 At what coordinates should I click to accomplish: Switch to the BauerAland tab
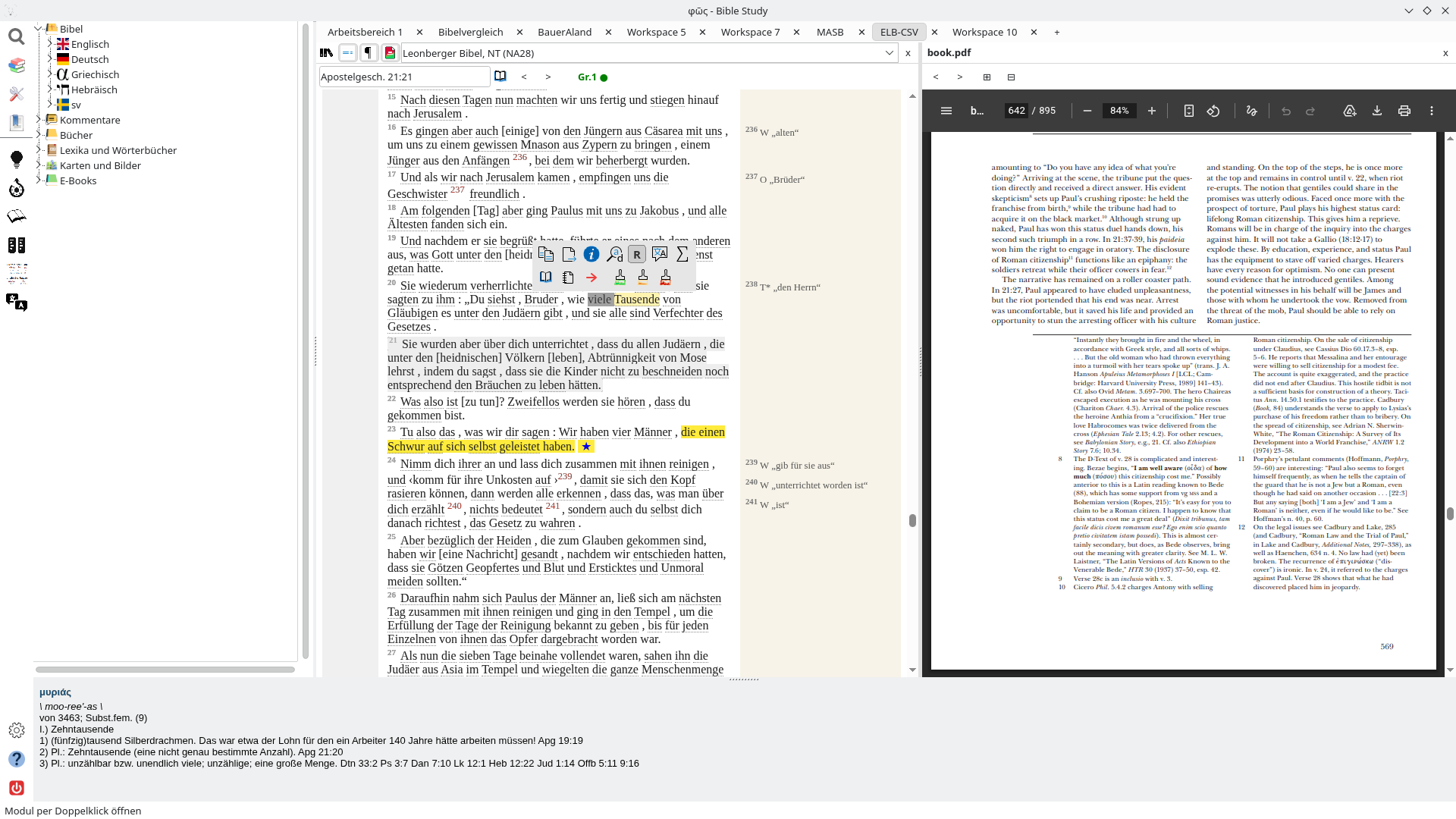point(565,32)
